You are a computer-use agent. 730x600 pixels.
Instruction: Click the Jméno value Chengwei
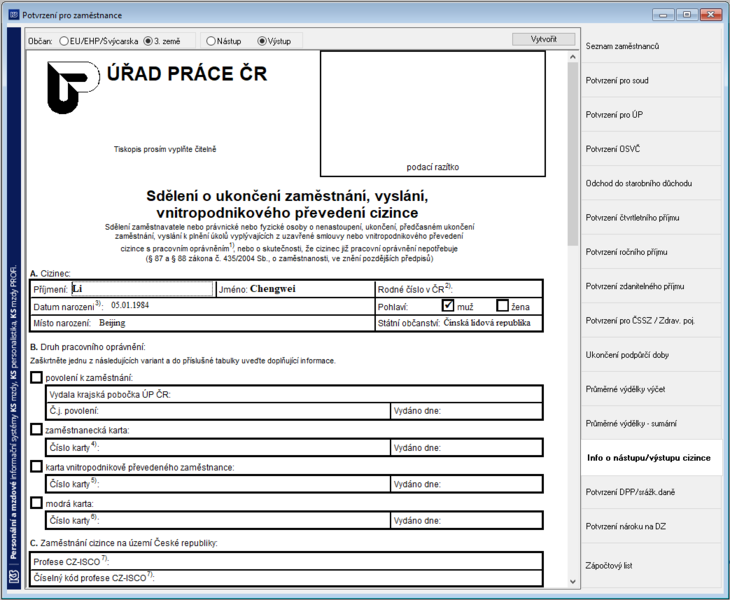click(272, 289)
